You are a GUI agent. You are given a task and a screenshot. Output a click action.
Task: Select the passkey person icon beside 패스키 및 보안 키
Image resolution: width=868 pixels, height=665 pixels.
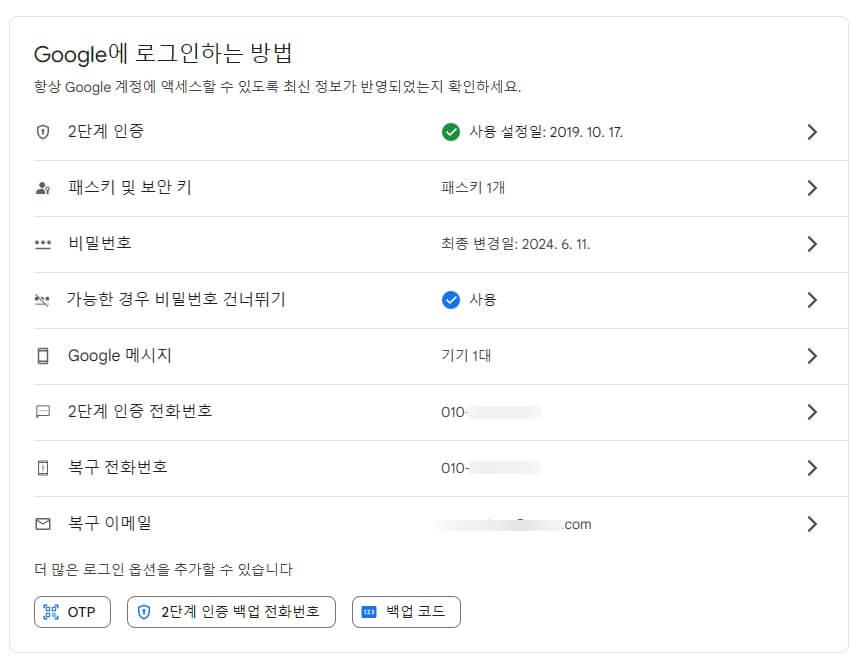tap(43, 187)
